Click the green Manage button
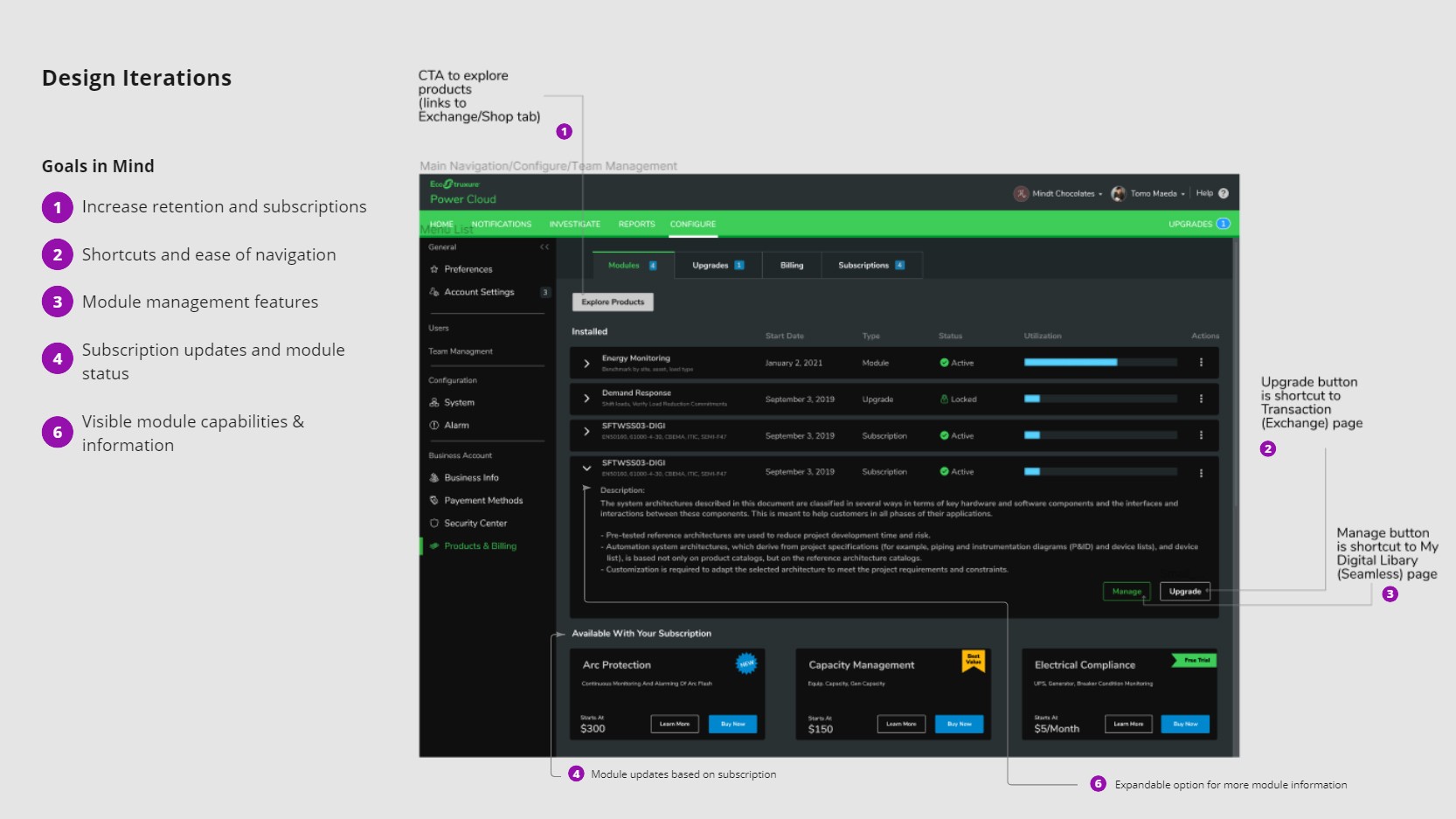This screenshot has width=1456, height=819. pyautogui.click(x=1127, y=592)
